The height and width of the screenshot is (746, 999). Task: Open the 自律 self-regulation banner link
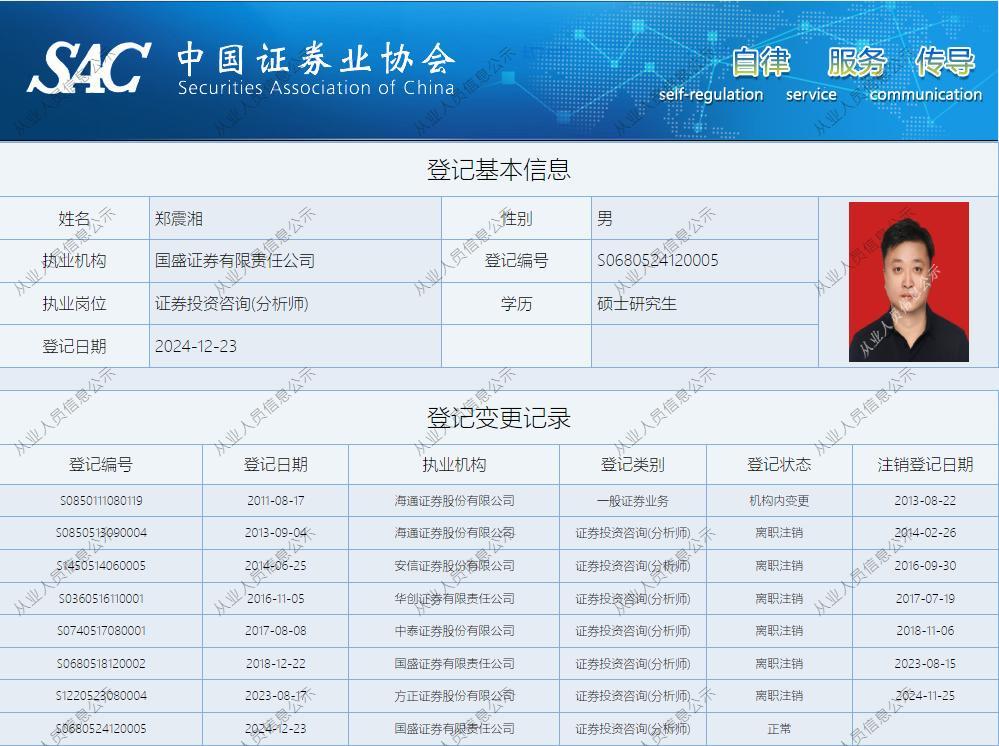pos(761,61)
